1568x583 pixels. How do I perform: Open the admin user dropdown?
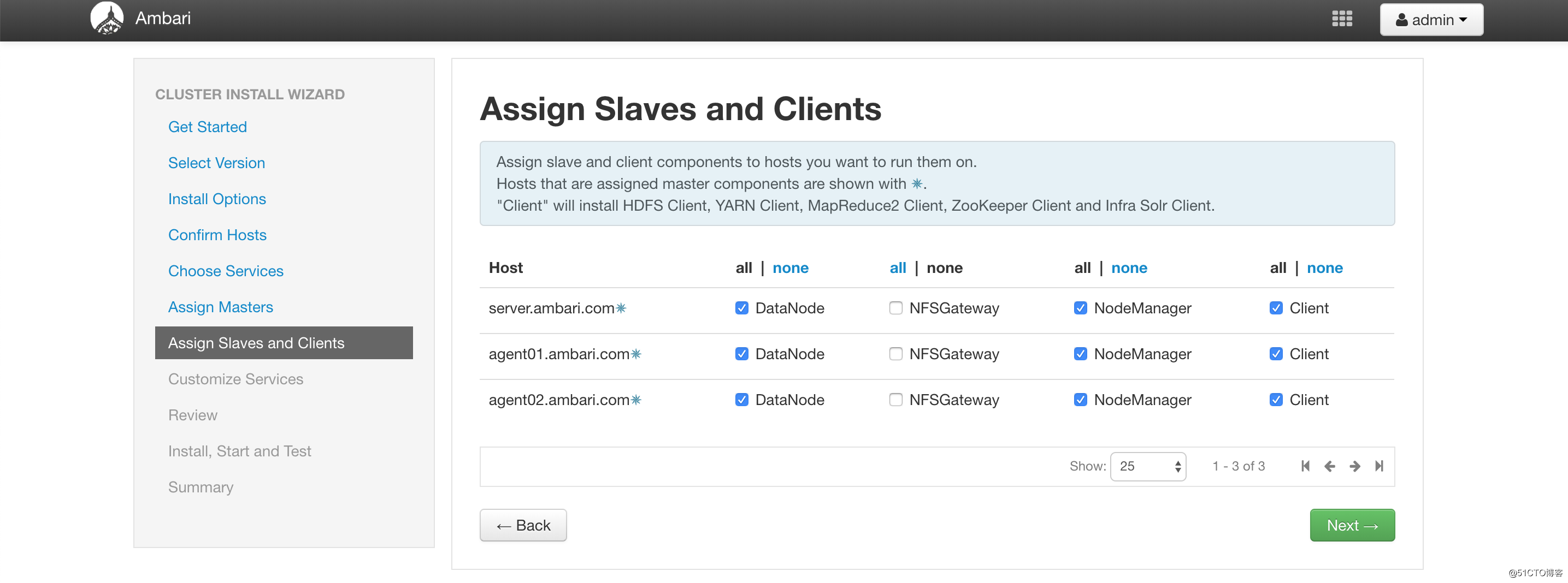[1431, 20]
